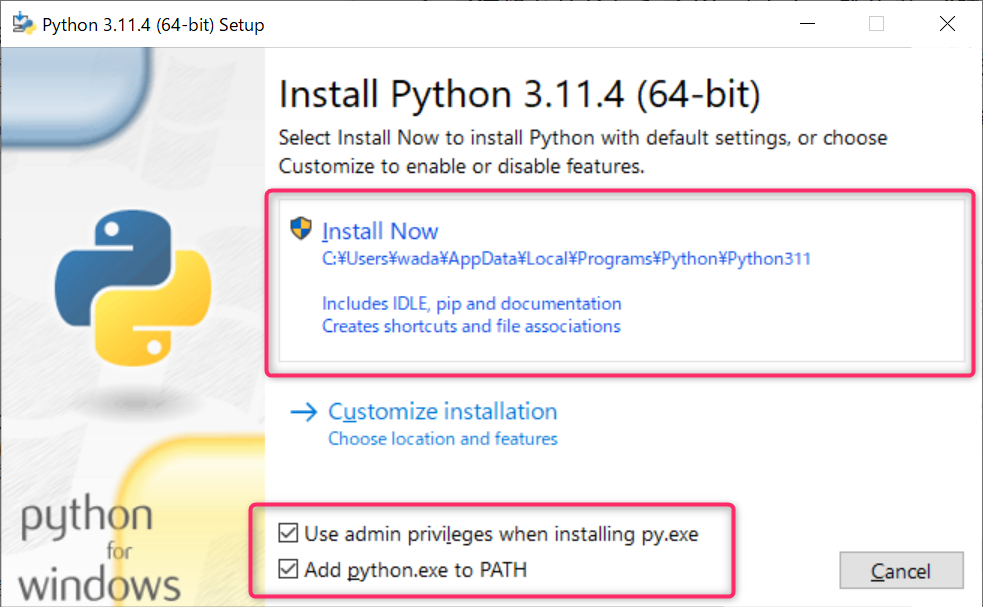This screenshot has width=983, height=607.
Task: Click 'Choose location and features' subtitle
Action: (x=442, y=439)
